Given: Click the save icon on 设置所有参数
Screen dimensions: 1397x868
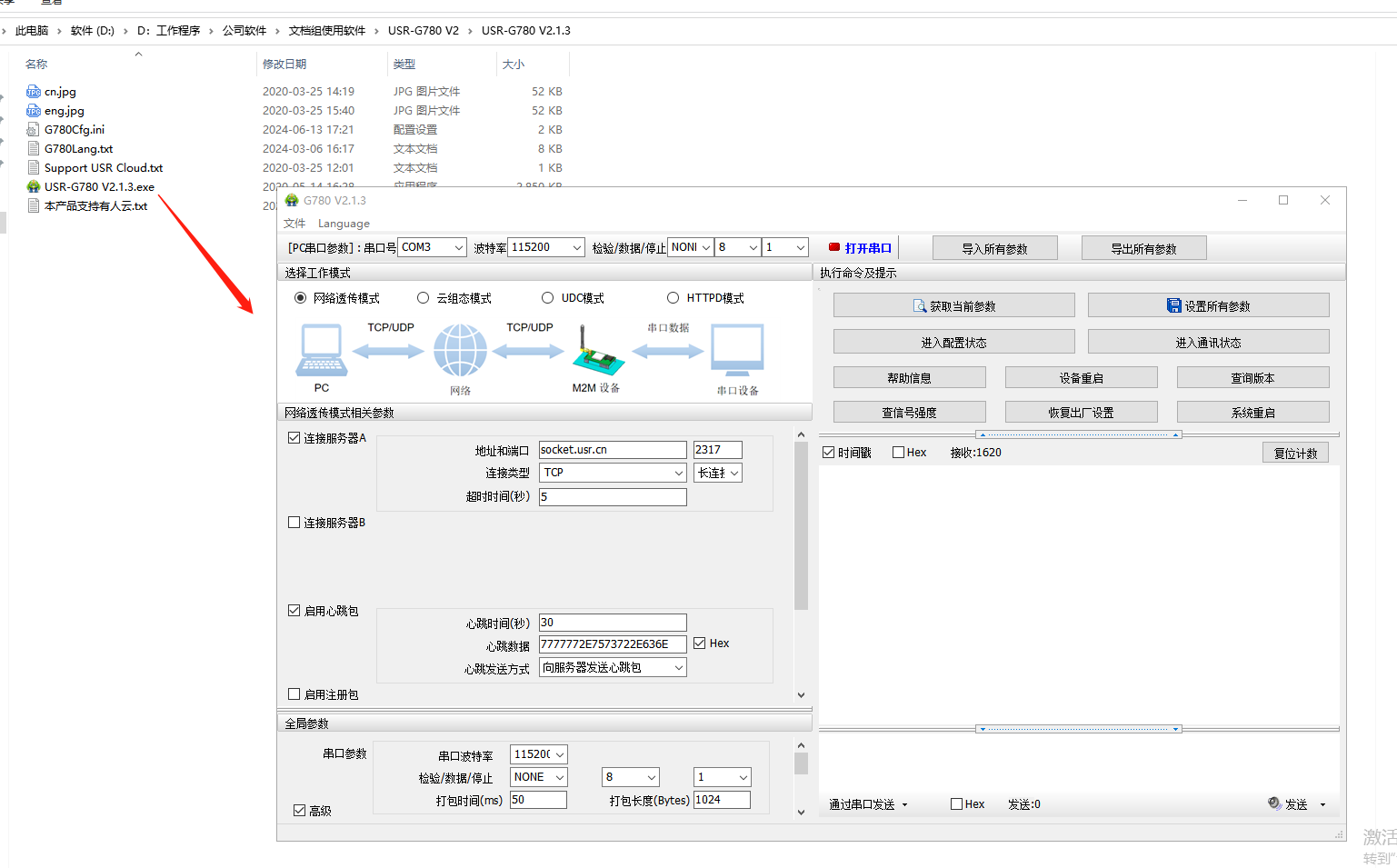Looking at the screenshot, I should (x=1173, y=306).
